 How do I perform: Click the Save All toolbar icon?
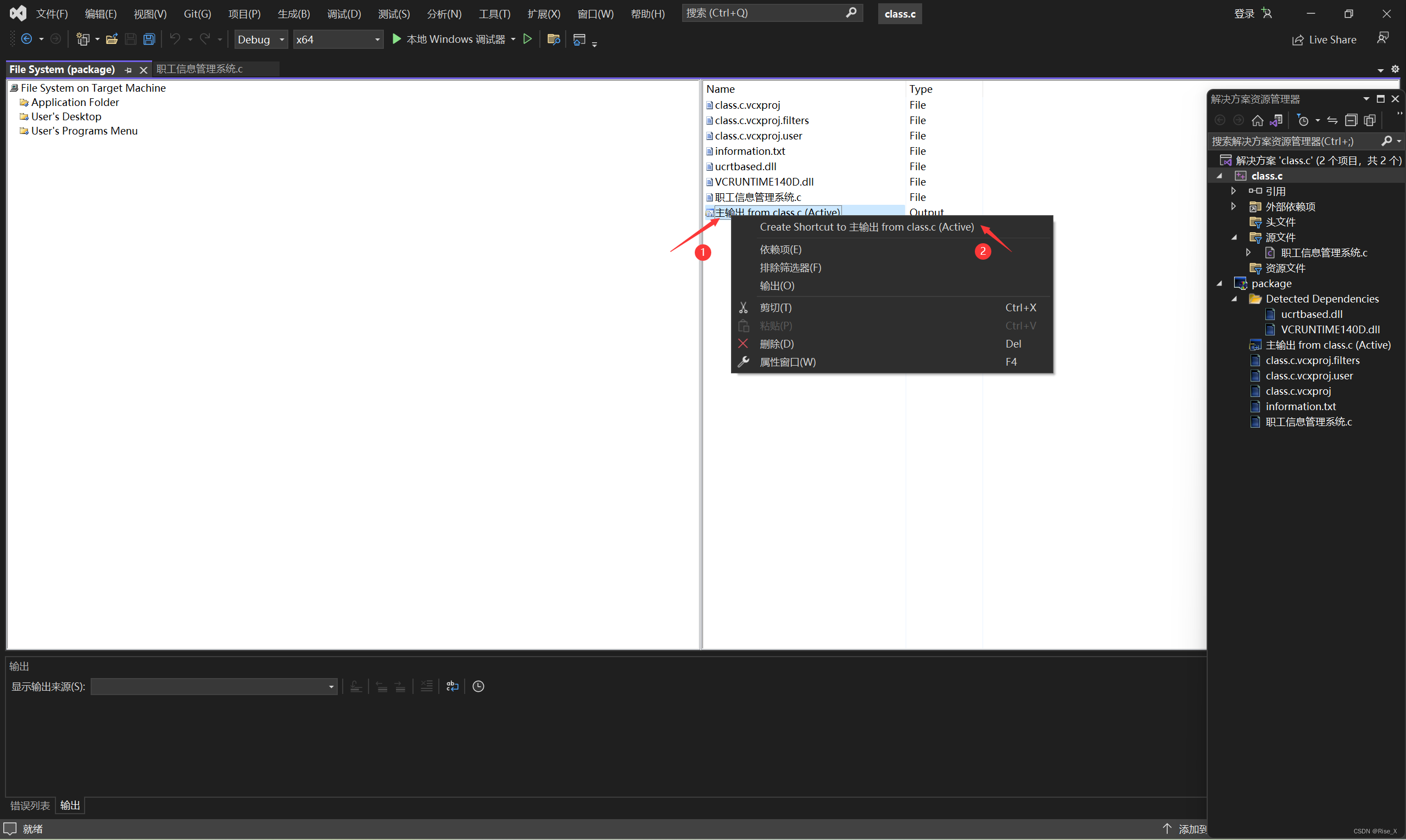(149, 39)
